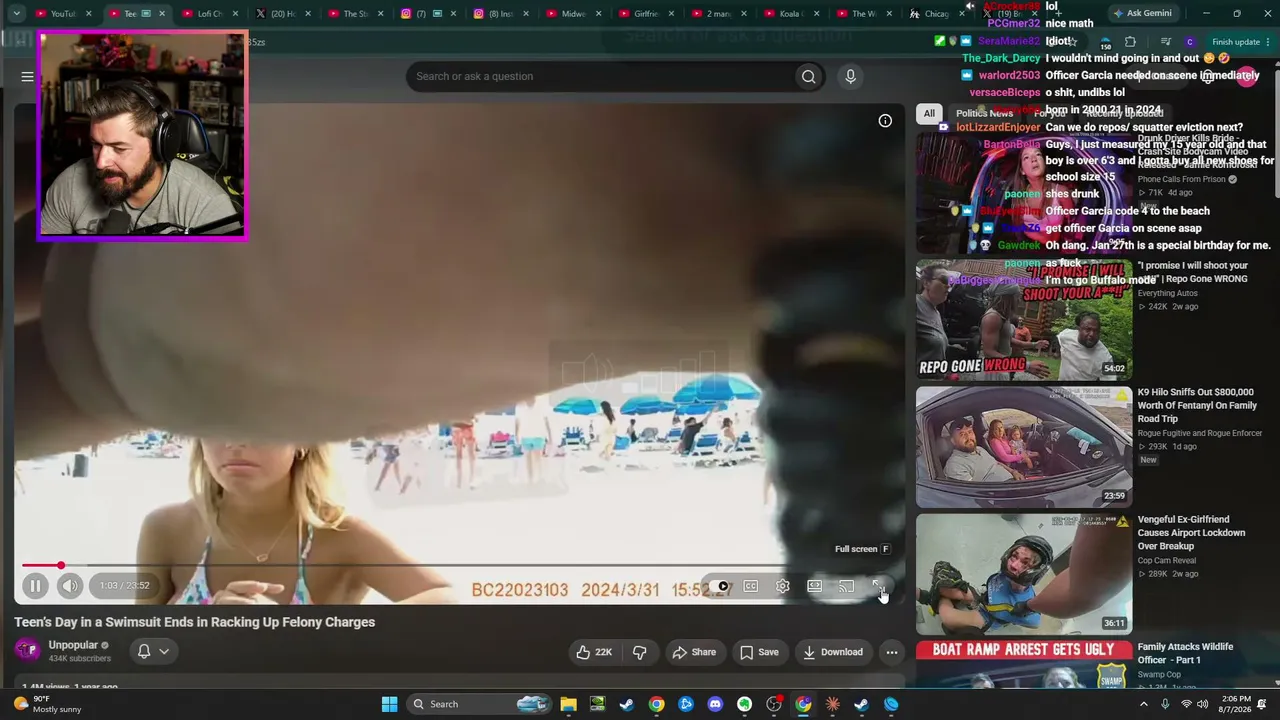Open the taskbar clock and date
The height and width of the screenshot is (720, 1280).
pos(1236,704)
